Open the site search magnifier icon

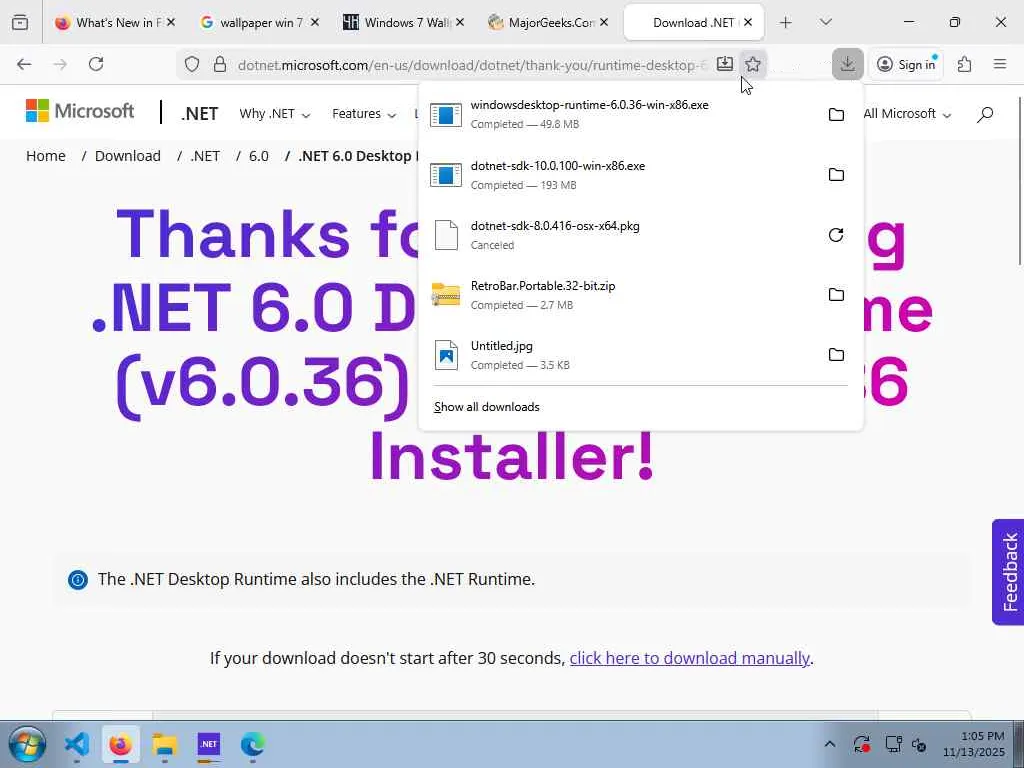click(985, 114)
